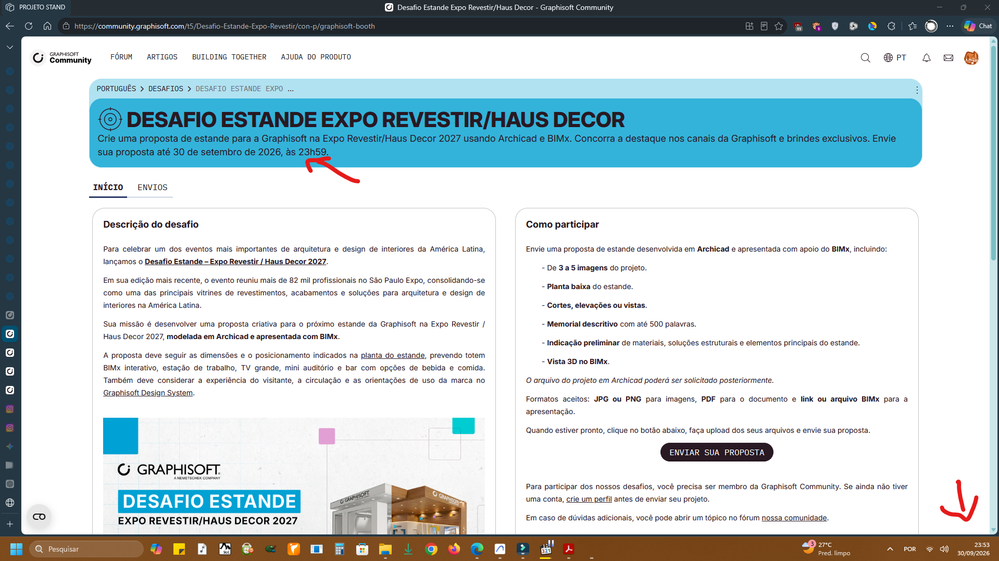
Task: Open the three-dot options menu in breadcrumb bar
Action: tap(917, 90)
